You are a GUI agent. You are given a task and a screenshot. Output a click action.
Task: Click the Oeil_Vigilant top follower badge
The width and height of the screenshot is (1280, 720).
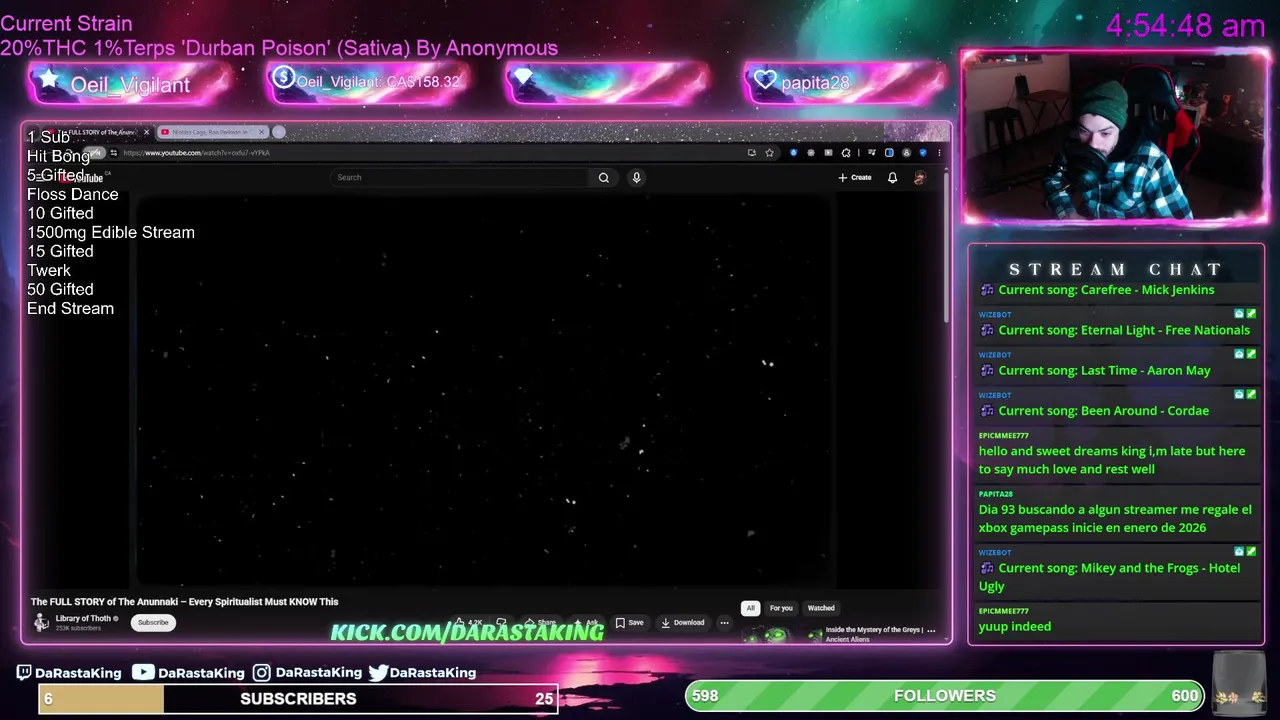130,84
